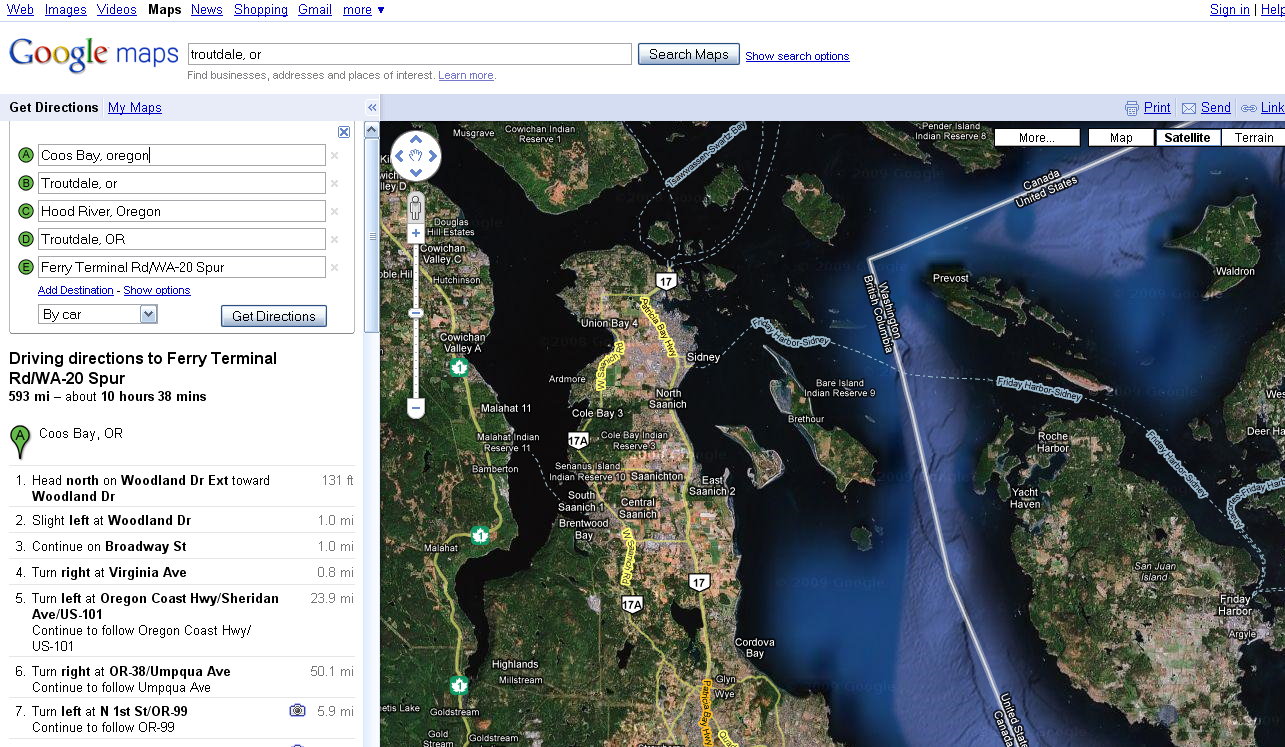Switch map to Satellite view
This screenshot has width=1285, height=747.
(1187, 138)
